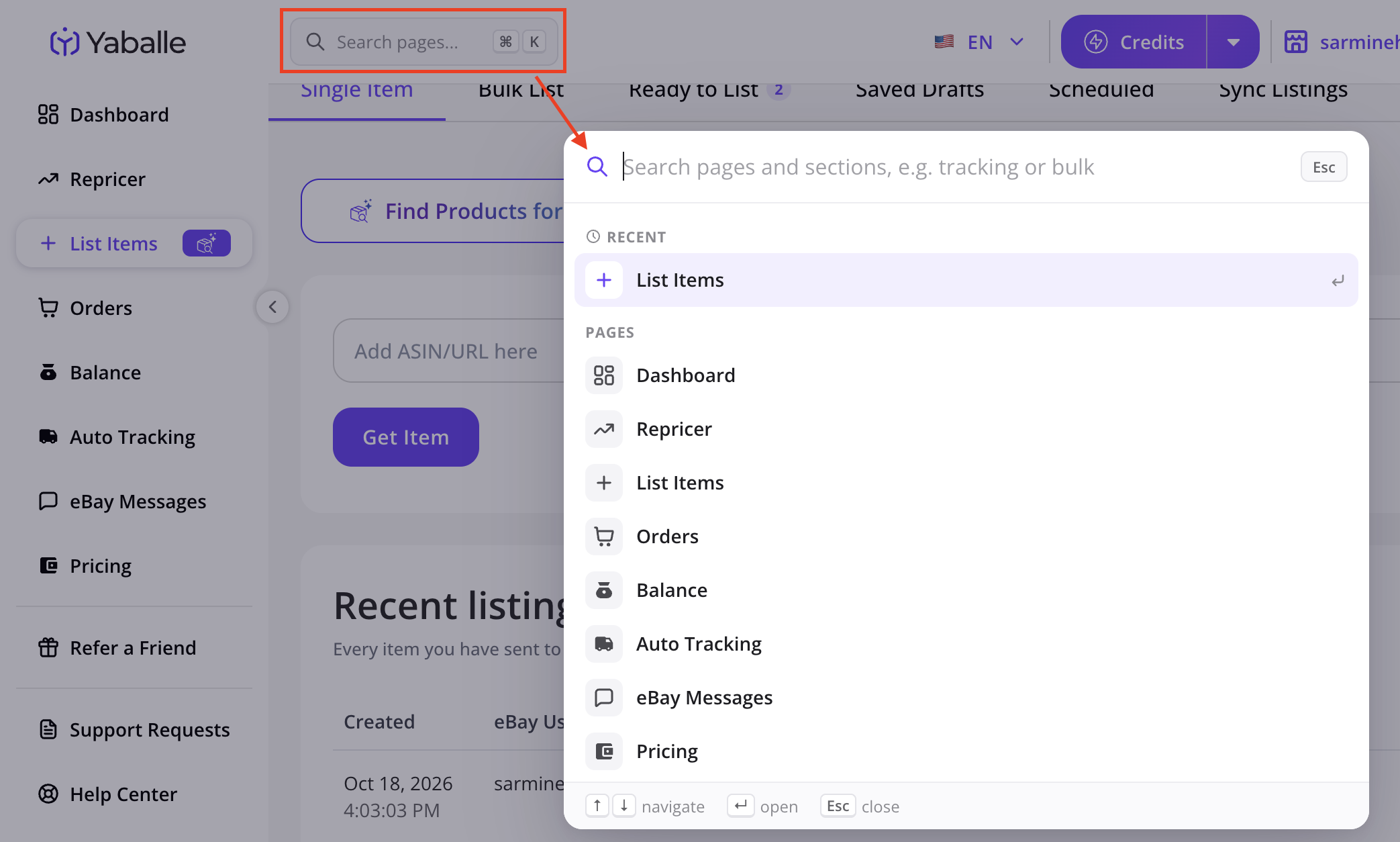Click the Credits button
Image resolution: width=1400 pixels, height=842 pixels.
point(1134,42)
